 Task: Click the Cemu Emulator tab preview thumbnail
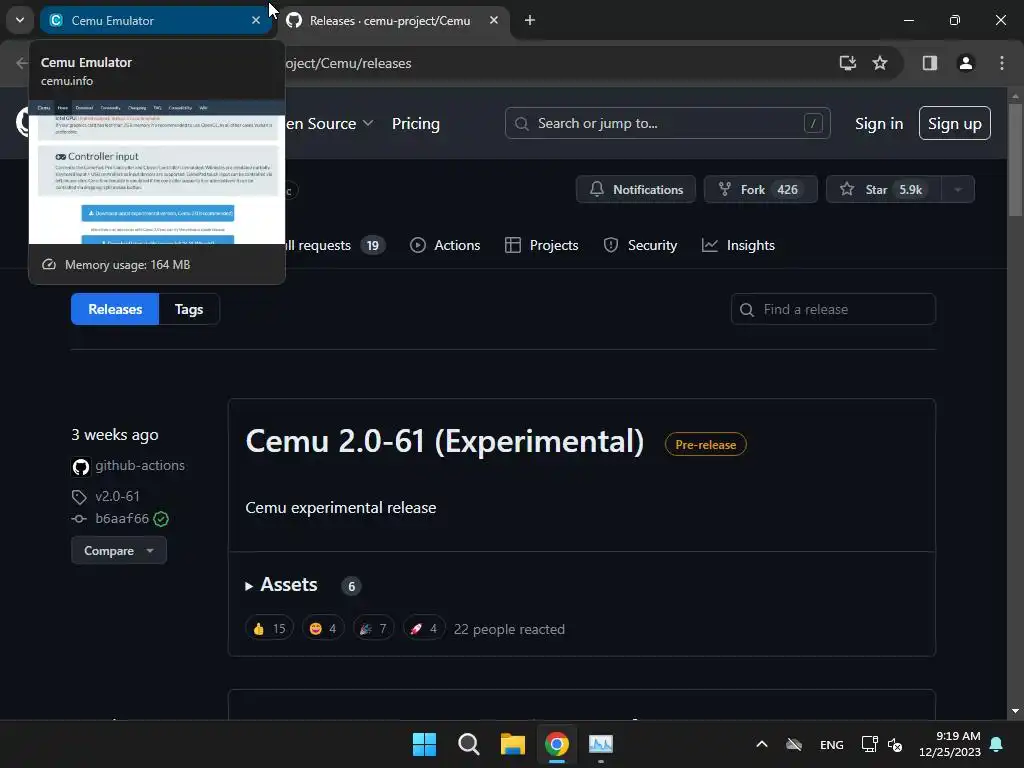[157, 172]
